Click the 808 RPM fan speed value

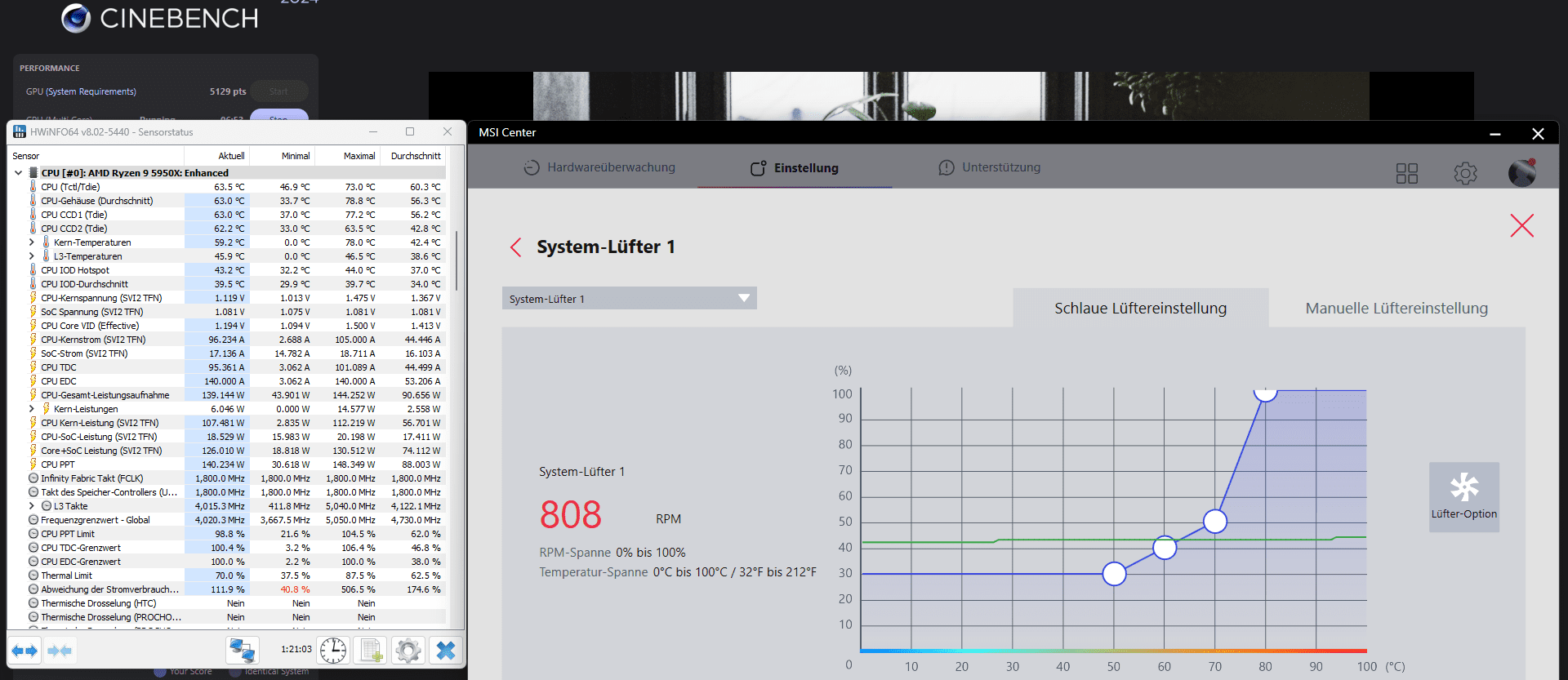click(x=571, y=515)
